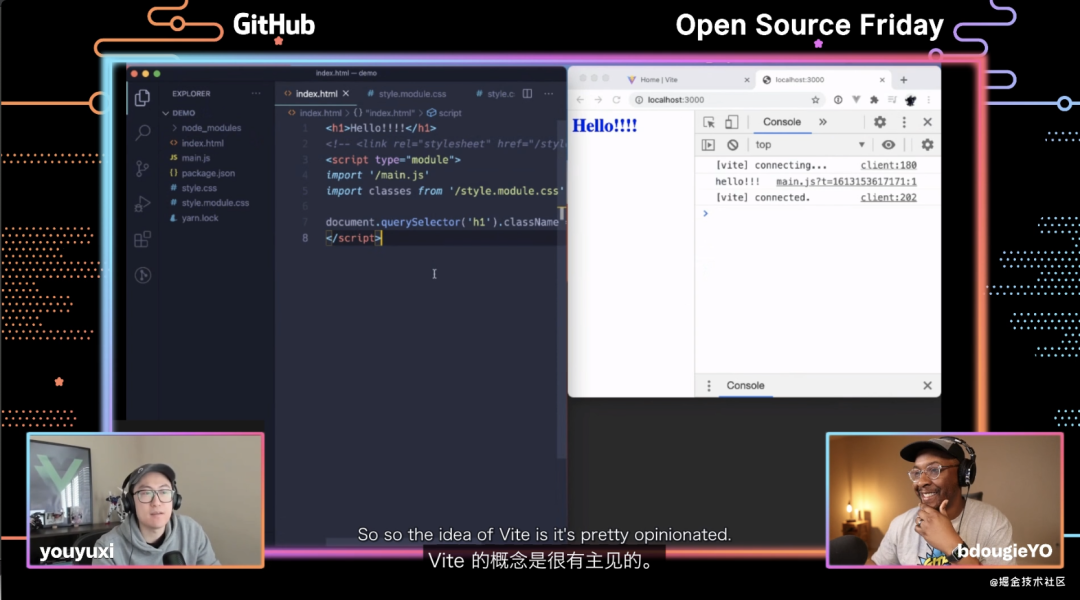Open the media control icon in Chrome toolbar
Screen dimensions: 1080x600
coord(892,100)
